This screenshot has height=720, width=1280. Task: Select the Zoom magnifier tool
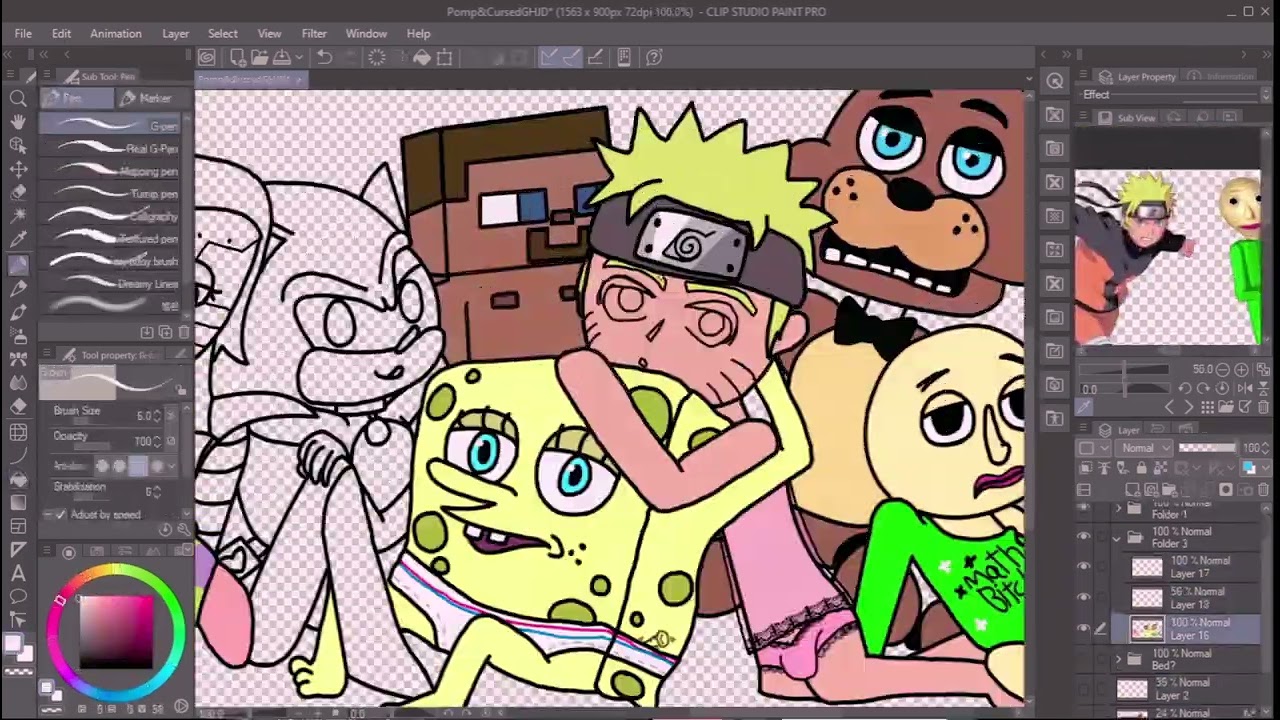[x=18, y=98]
